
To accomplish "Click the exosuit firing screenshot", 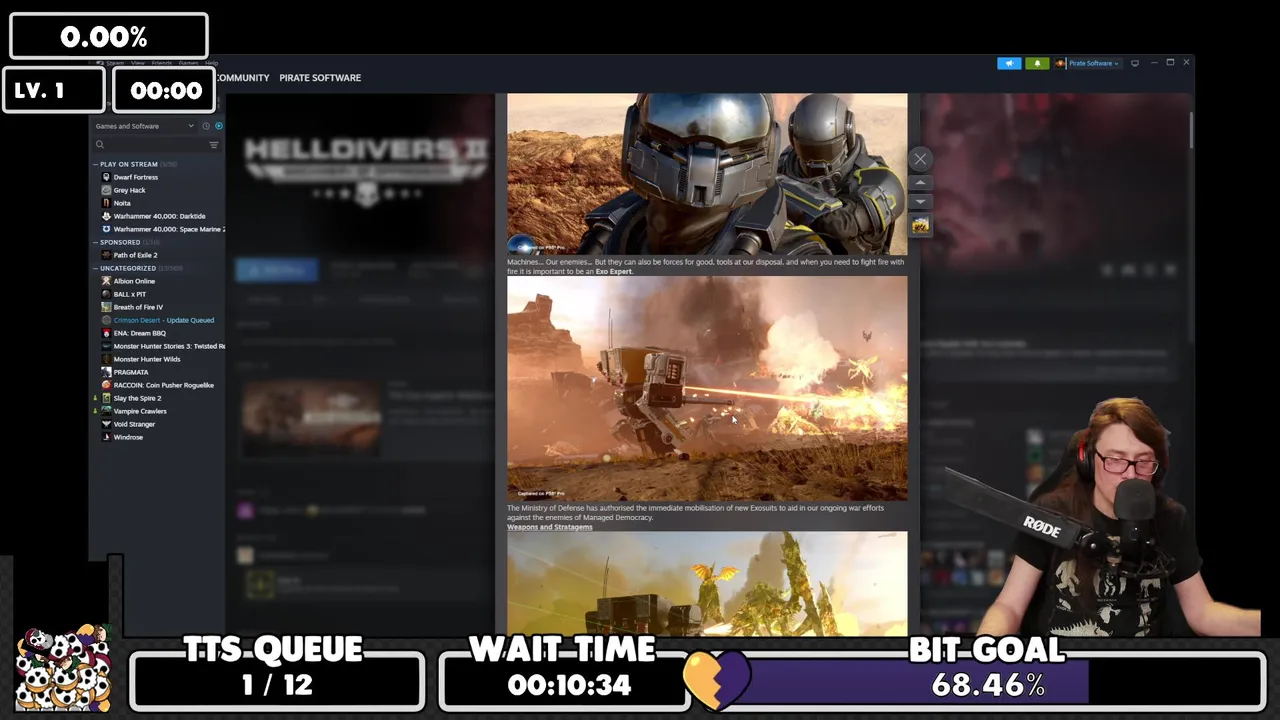I will point(707,388).
